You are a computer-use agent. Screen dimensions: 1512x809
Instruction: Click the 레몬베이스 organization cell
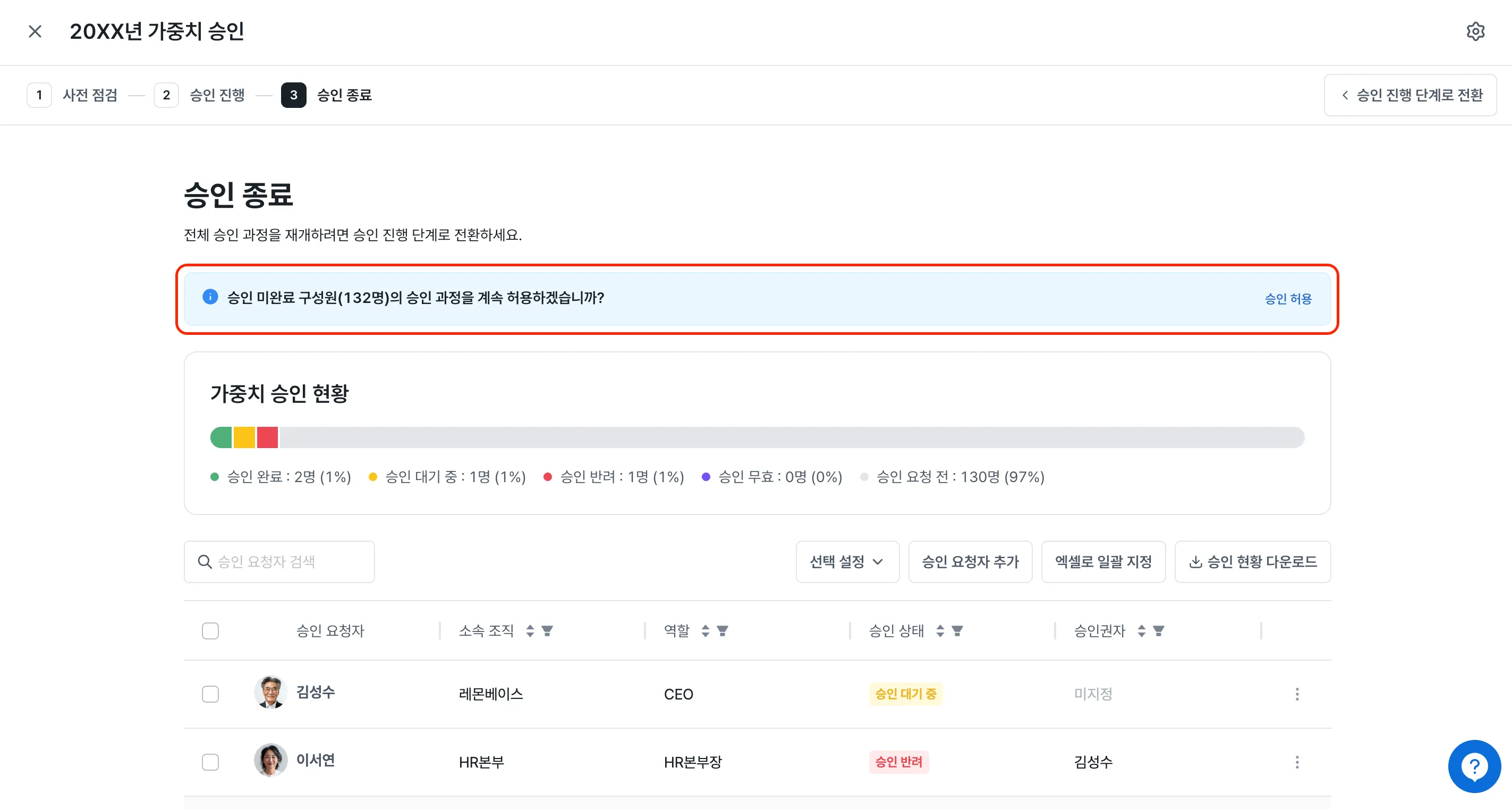491,694
